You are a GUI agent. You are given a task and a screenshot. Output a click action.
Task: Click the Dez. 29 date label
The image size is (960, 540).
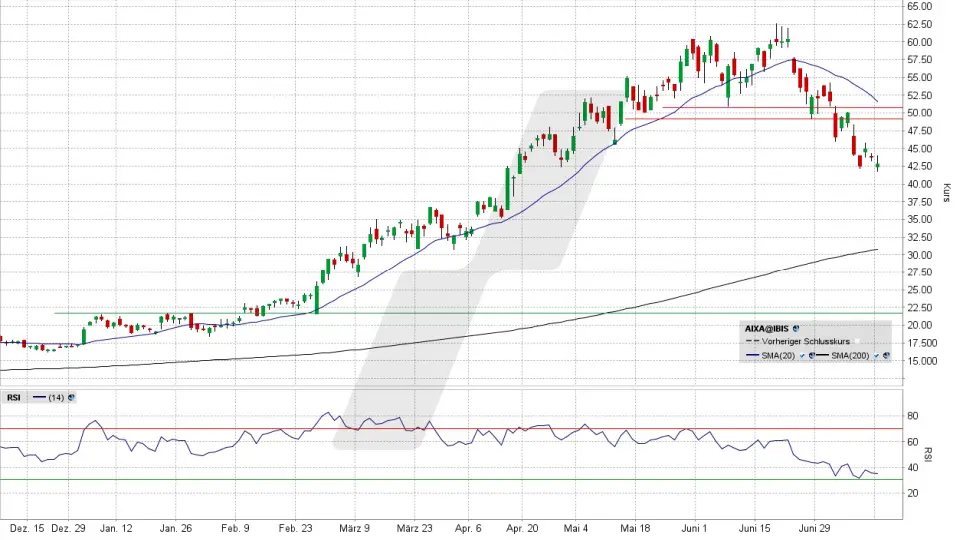(69, 528)
